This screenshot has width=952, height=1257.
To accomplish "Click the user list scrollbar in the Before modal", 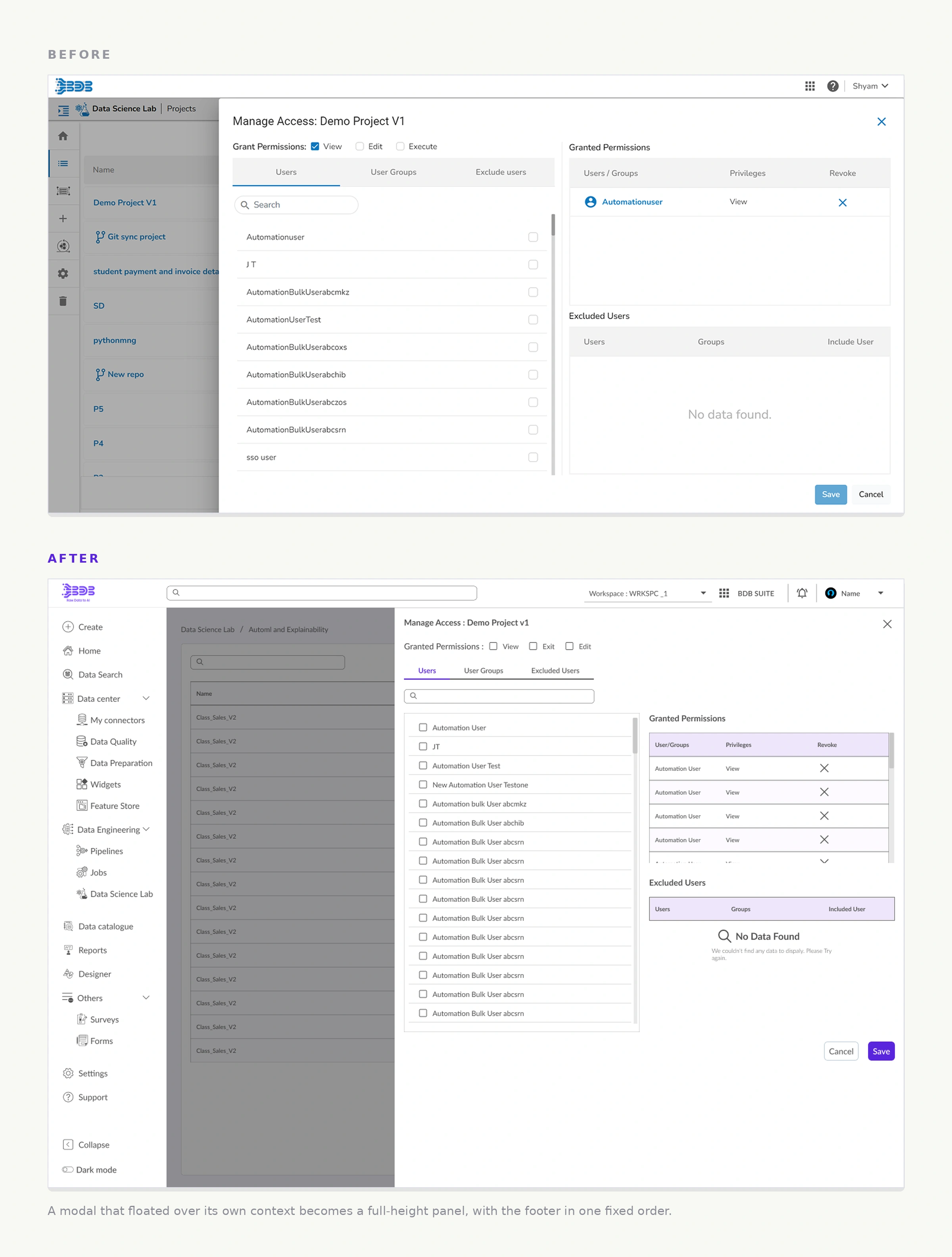I will pyautogui.click(x=553, y=225).
